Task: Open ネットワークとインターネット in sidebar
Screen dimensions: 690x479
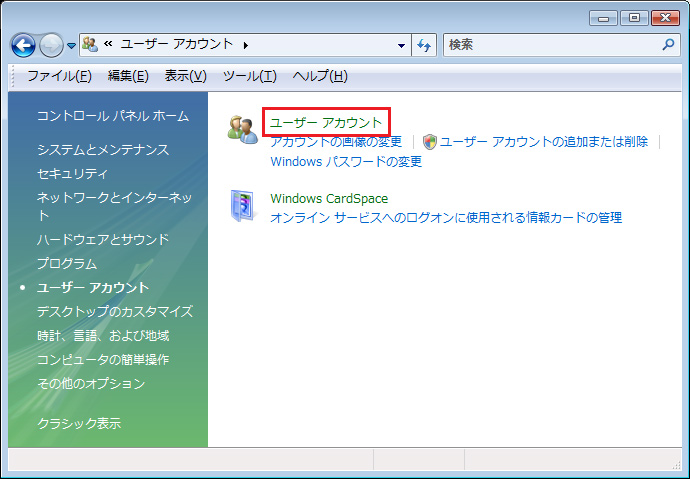Action: point(114,206)
